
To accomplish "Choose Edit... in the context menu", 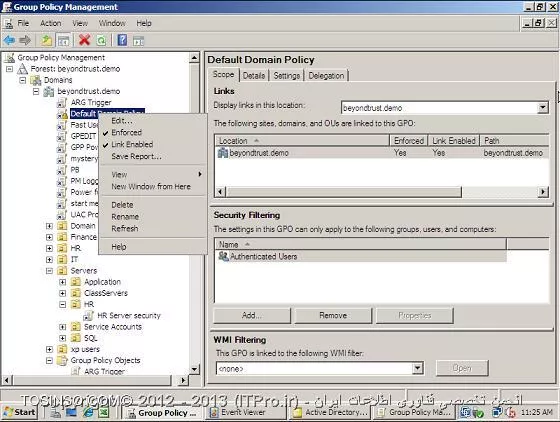I will coord(122,121).
